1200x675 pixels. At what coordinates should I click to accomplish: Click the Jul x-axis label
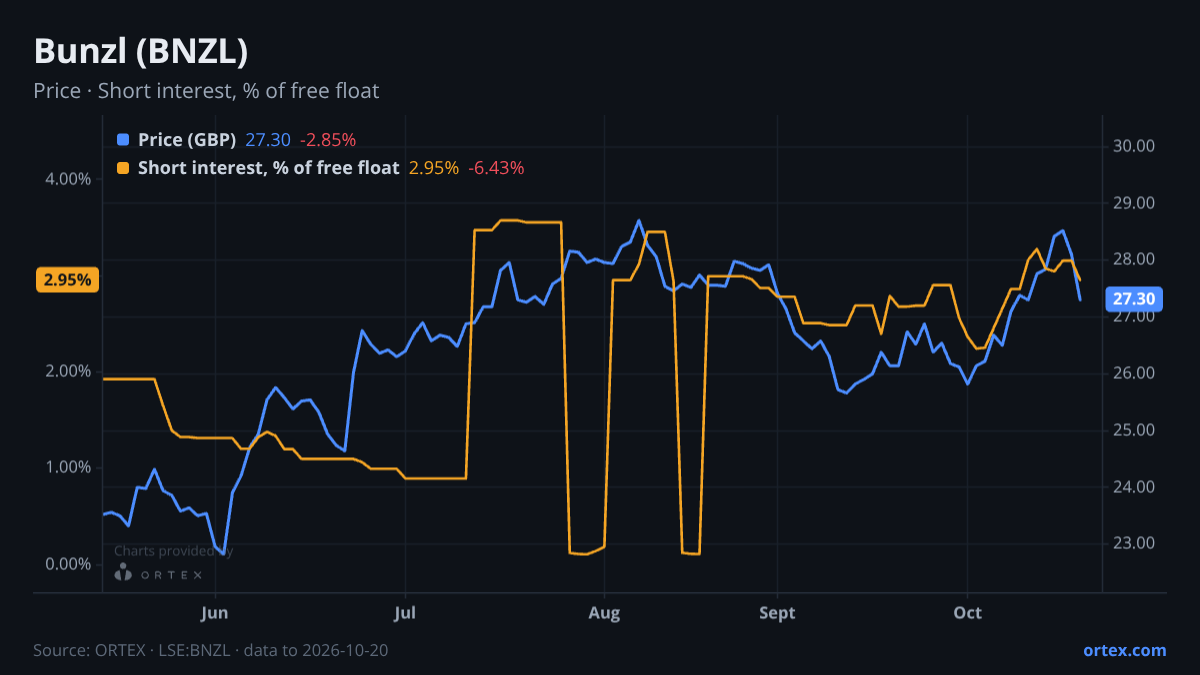pyautogui.click(x=405, y=612)
